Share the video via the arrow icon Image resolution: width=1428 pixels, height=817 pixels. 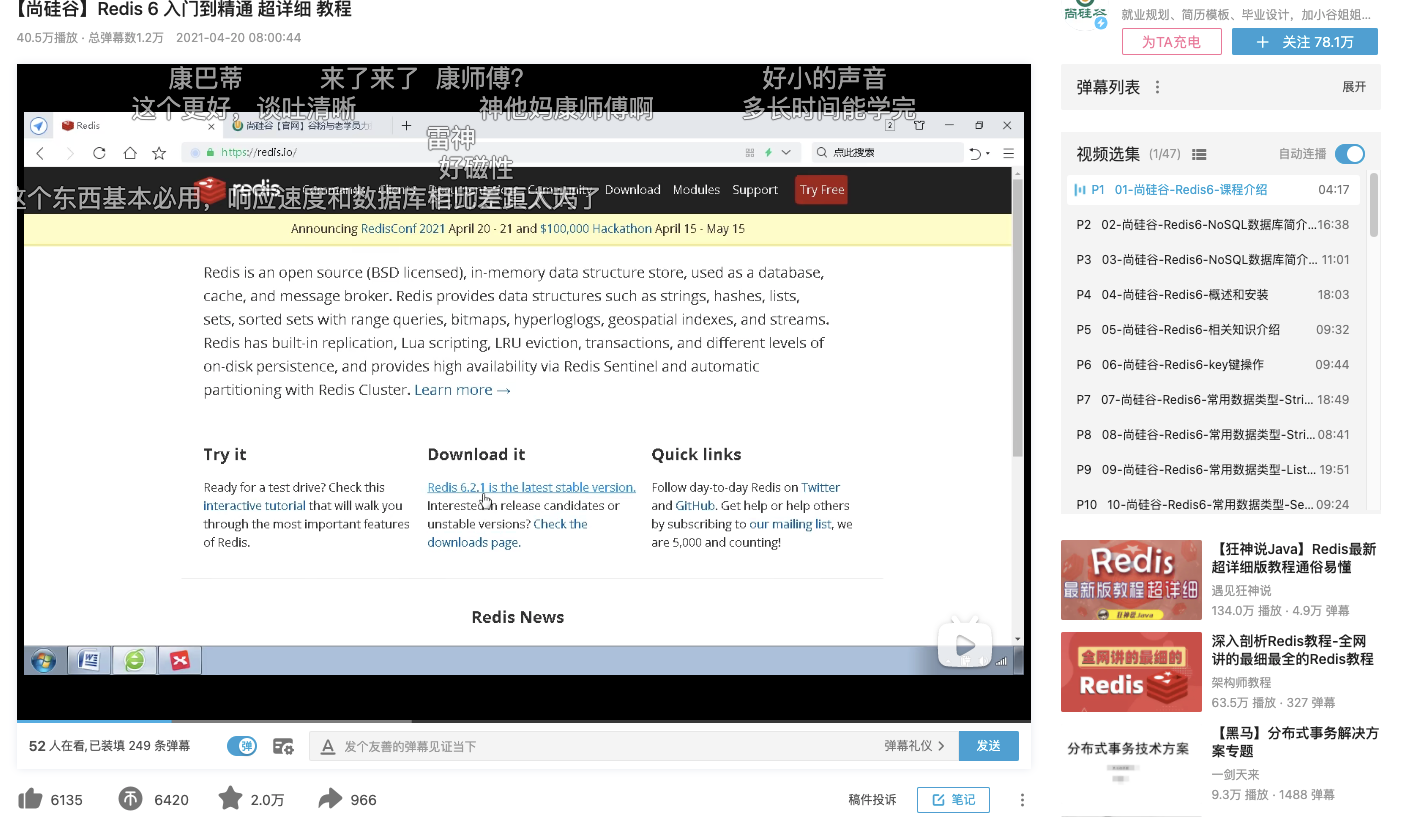330,798
